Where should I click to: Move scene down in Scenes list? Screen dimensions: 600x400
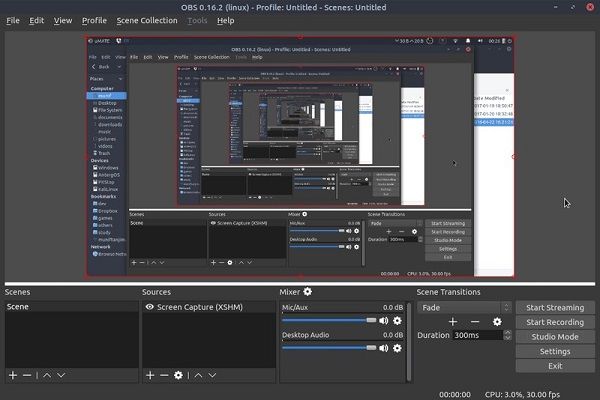click(61, 376)
